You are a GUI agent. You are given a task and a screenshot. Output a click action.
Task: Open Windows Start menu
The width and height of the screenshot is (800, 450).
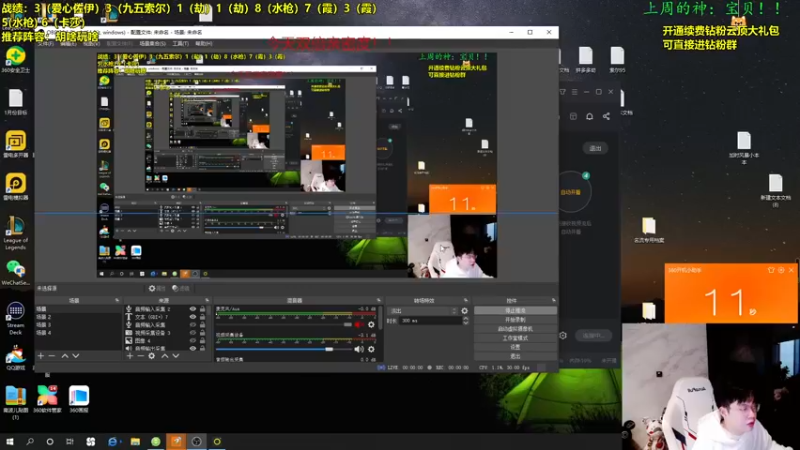[9, 441]
